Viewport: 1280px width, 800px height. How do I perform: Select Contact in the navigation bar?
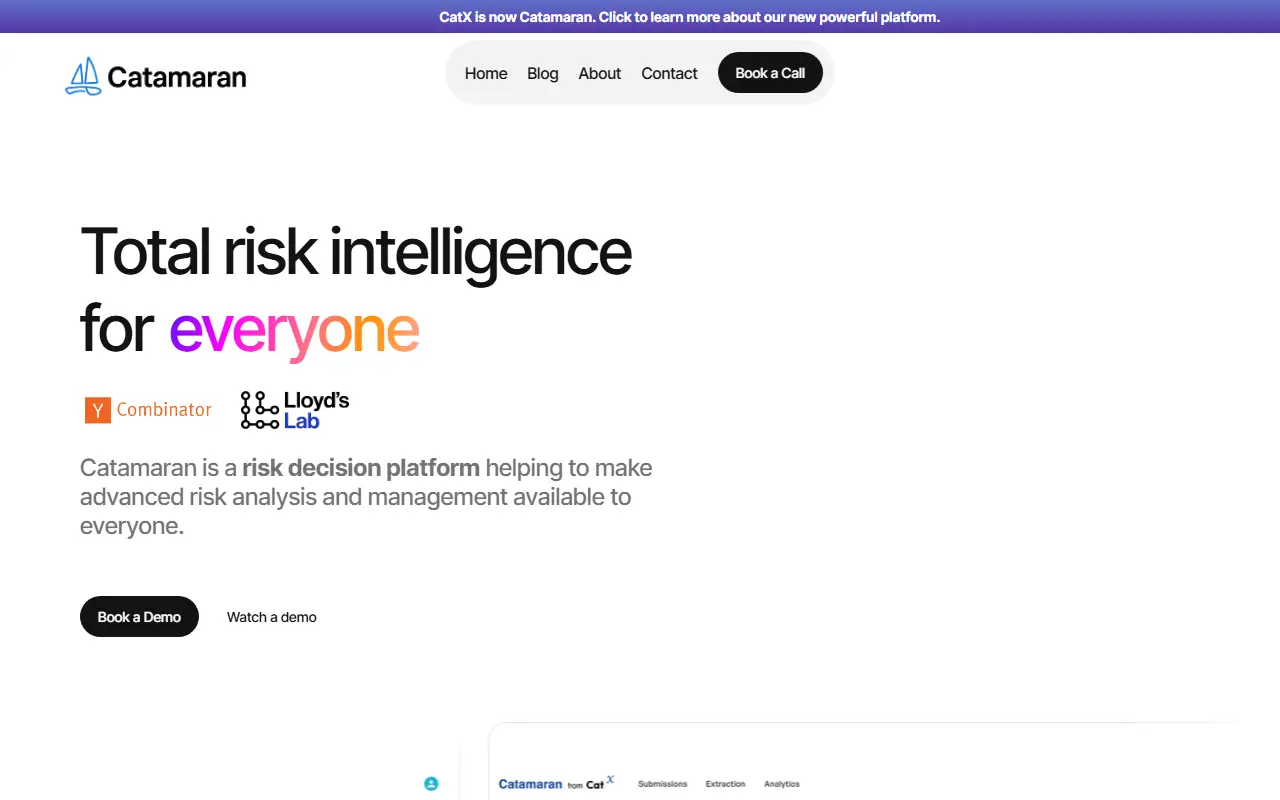[x=669, y=73]
